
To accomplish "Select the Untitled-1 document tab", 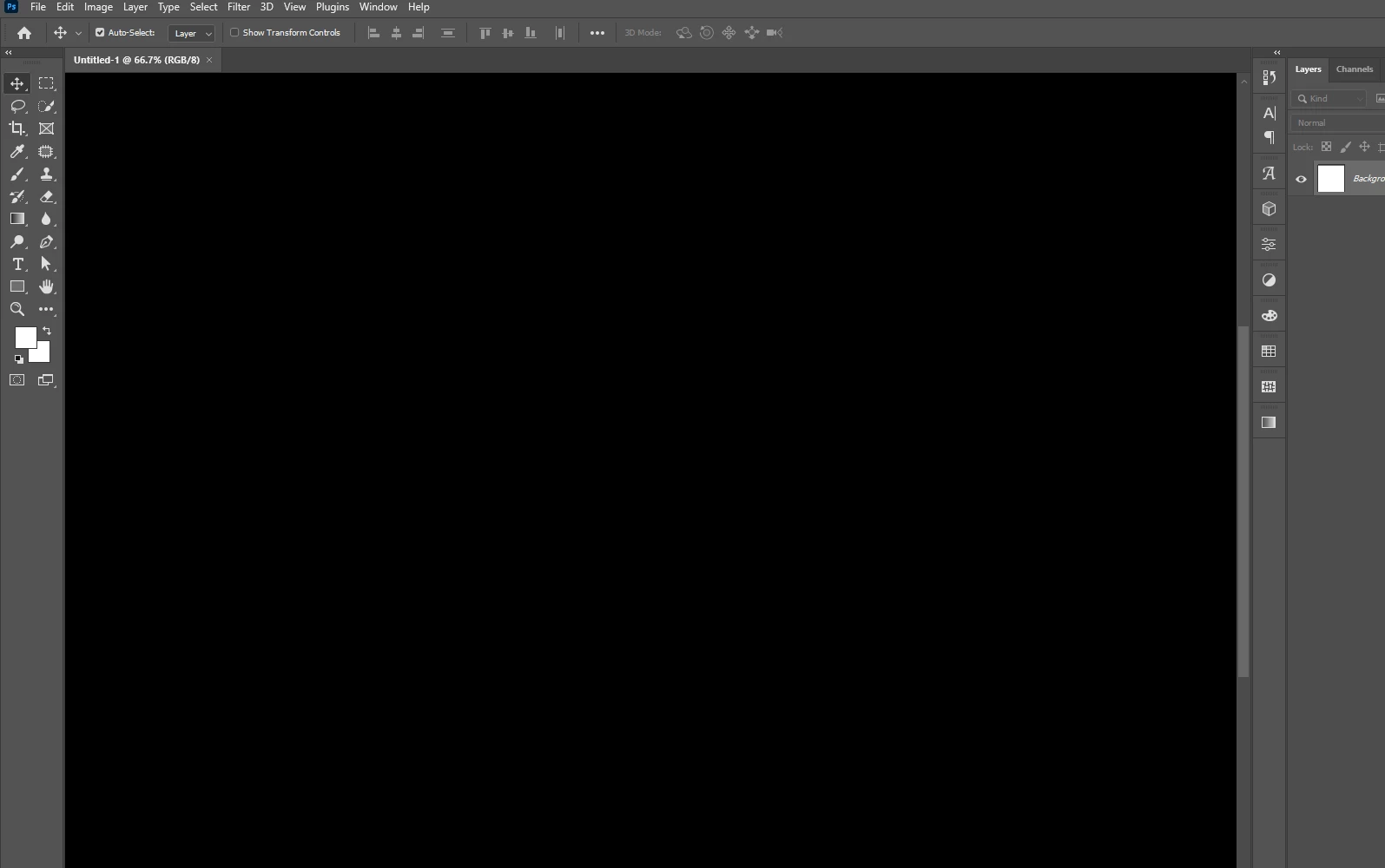I will point(137,60).
